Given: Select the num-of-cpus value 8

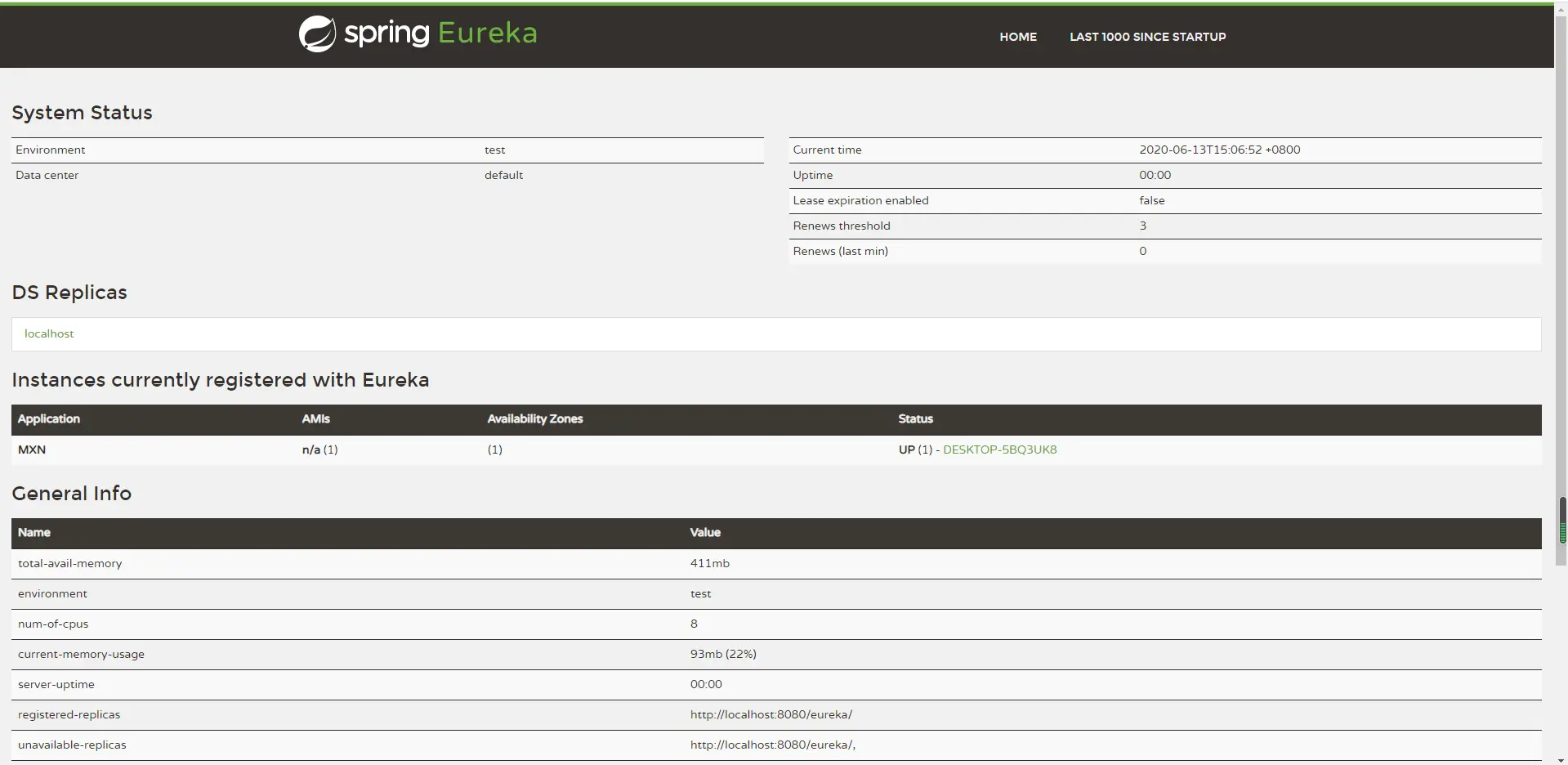Looking at the screenshot, I should (694, 624).
